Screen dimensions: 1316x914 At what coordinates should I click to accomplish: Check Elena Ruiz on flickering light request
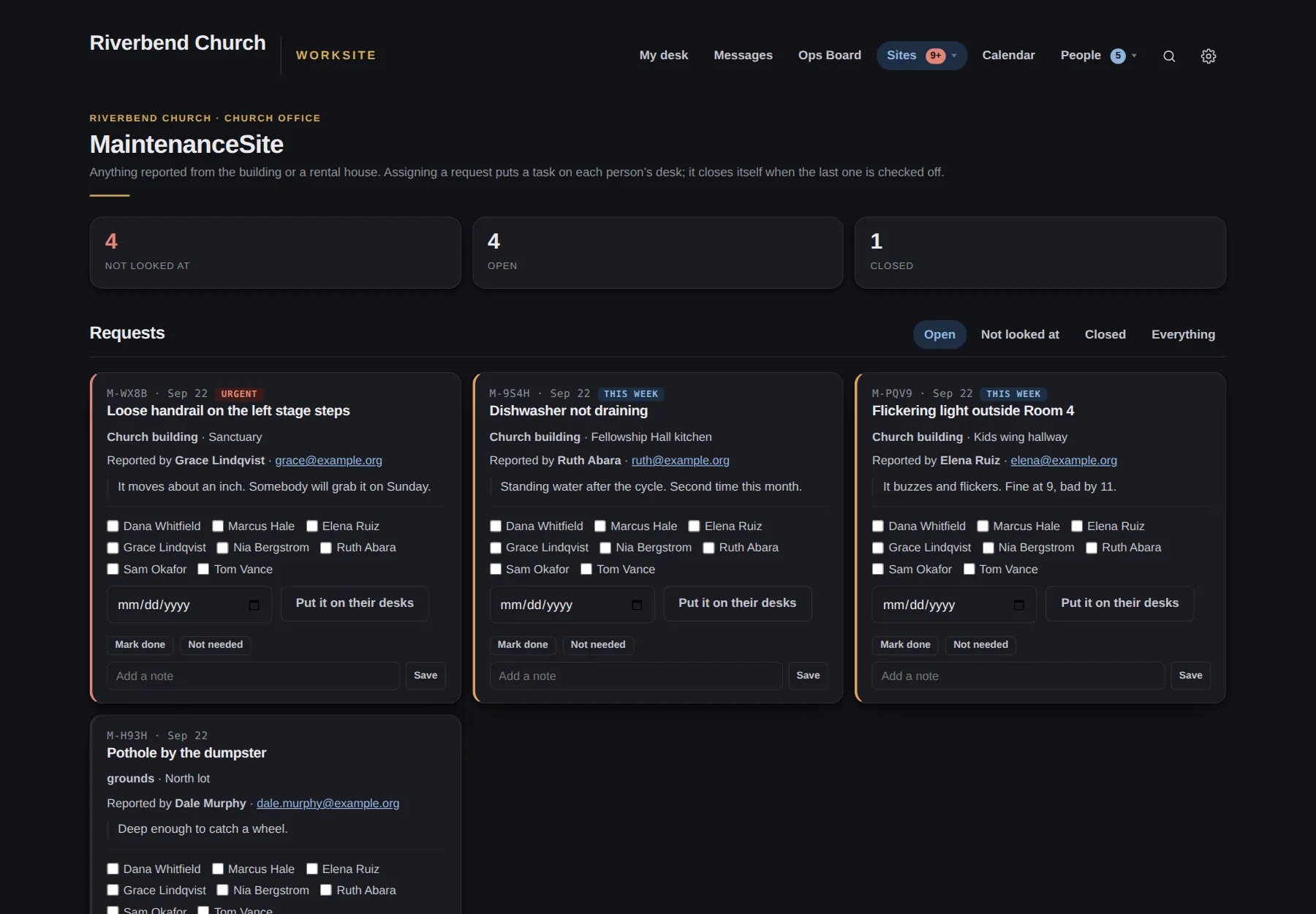(x=1077, y=526)
